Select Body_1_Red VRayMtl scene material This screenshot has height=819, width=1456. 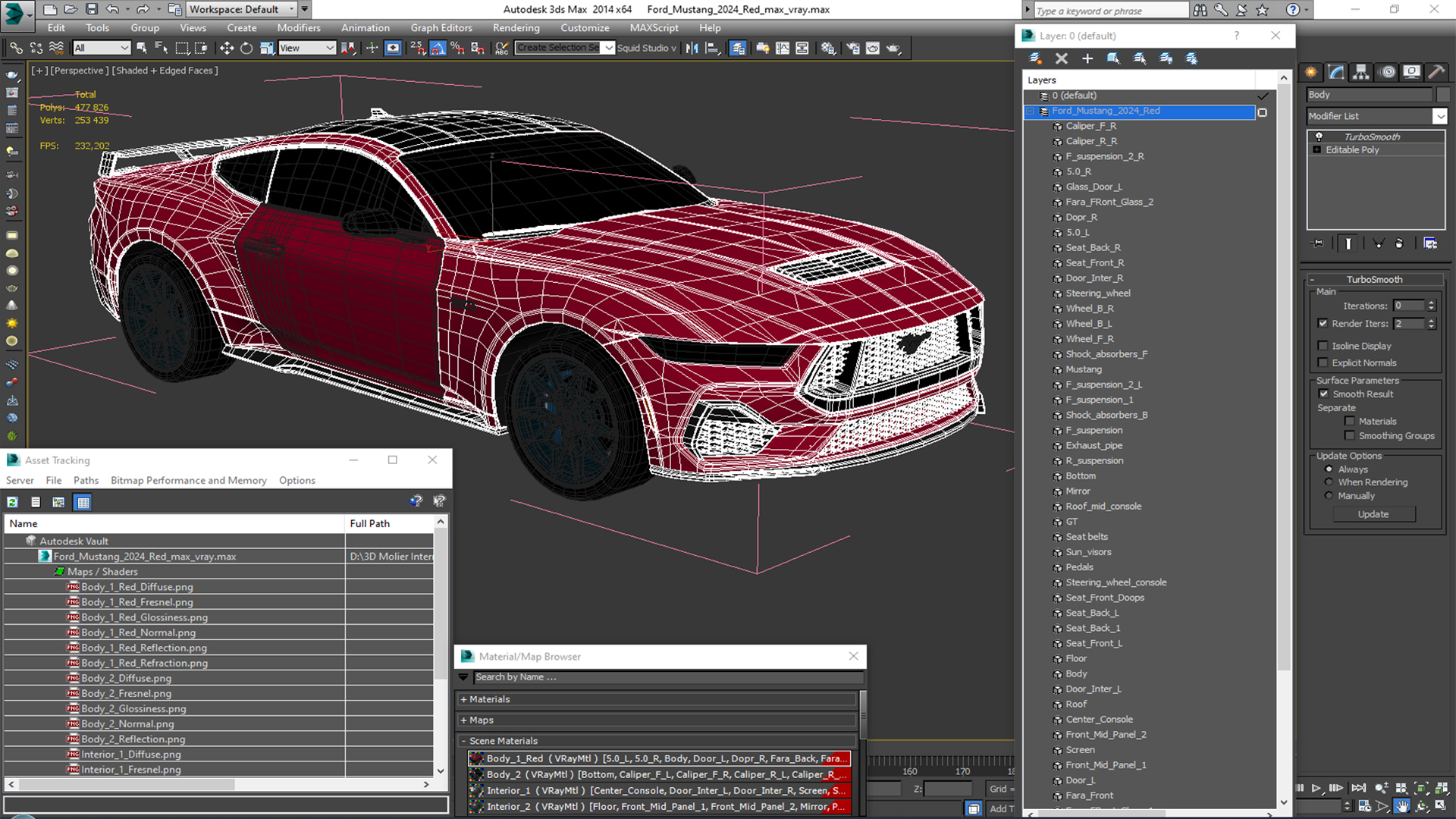pos(660,758)
